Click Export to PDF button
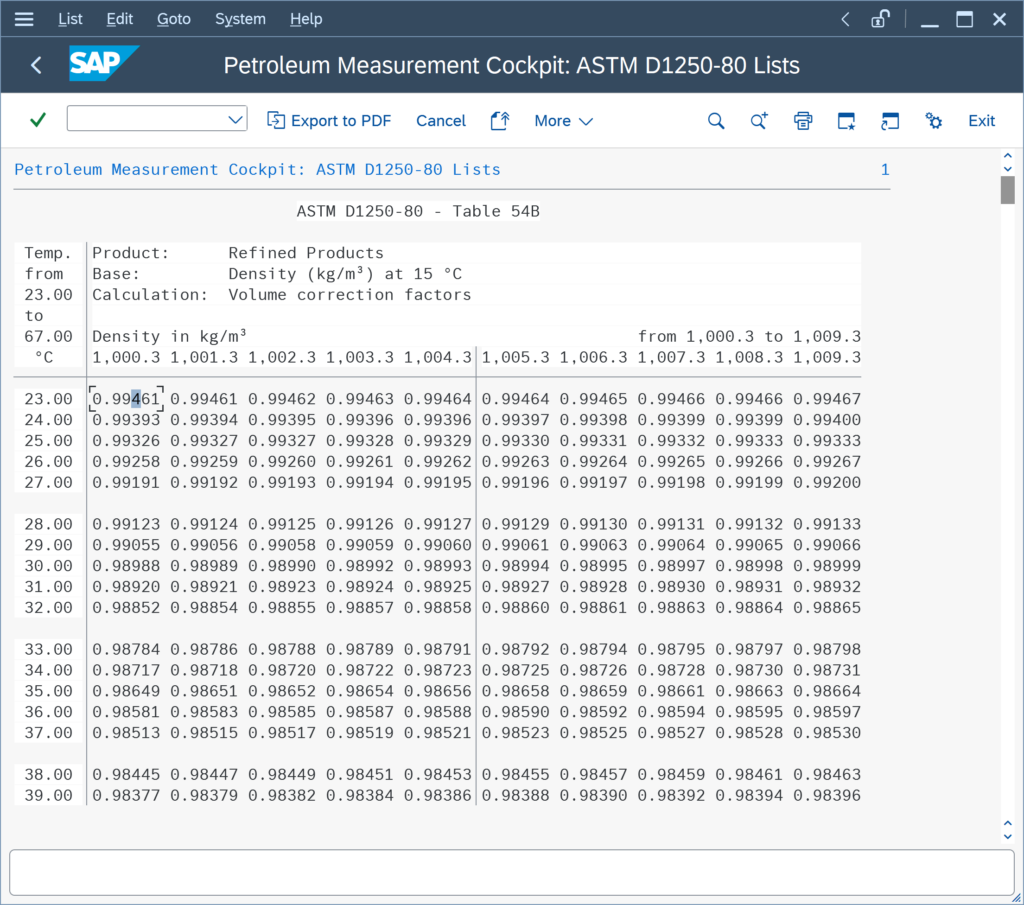 click(x=329, y=121)
